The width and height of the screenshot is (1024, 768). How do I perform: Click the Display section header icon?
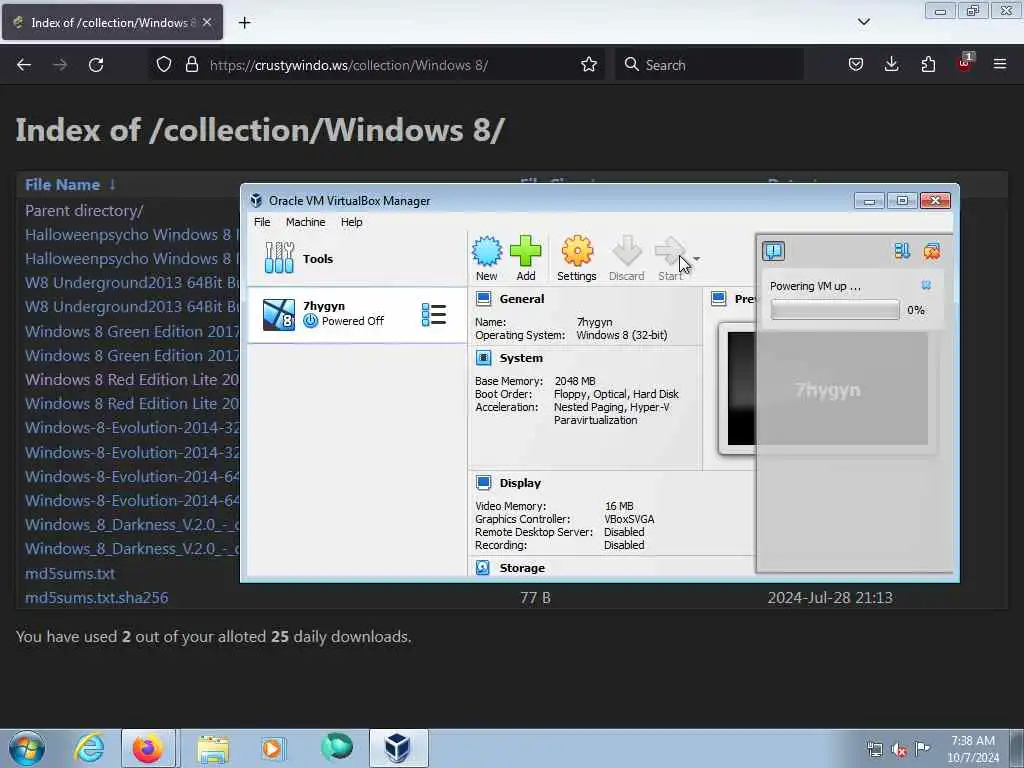point(483,483)
